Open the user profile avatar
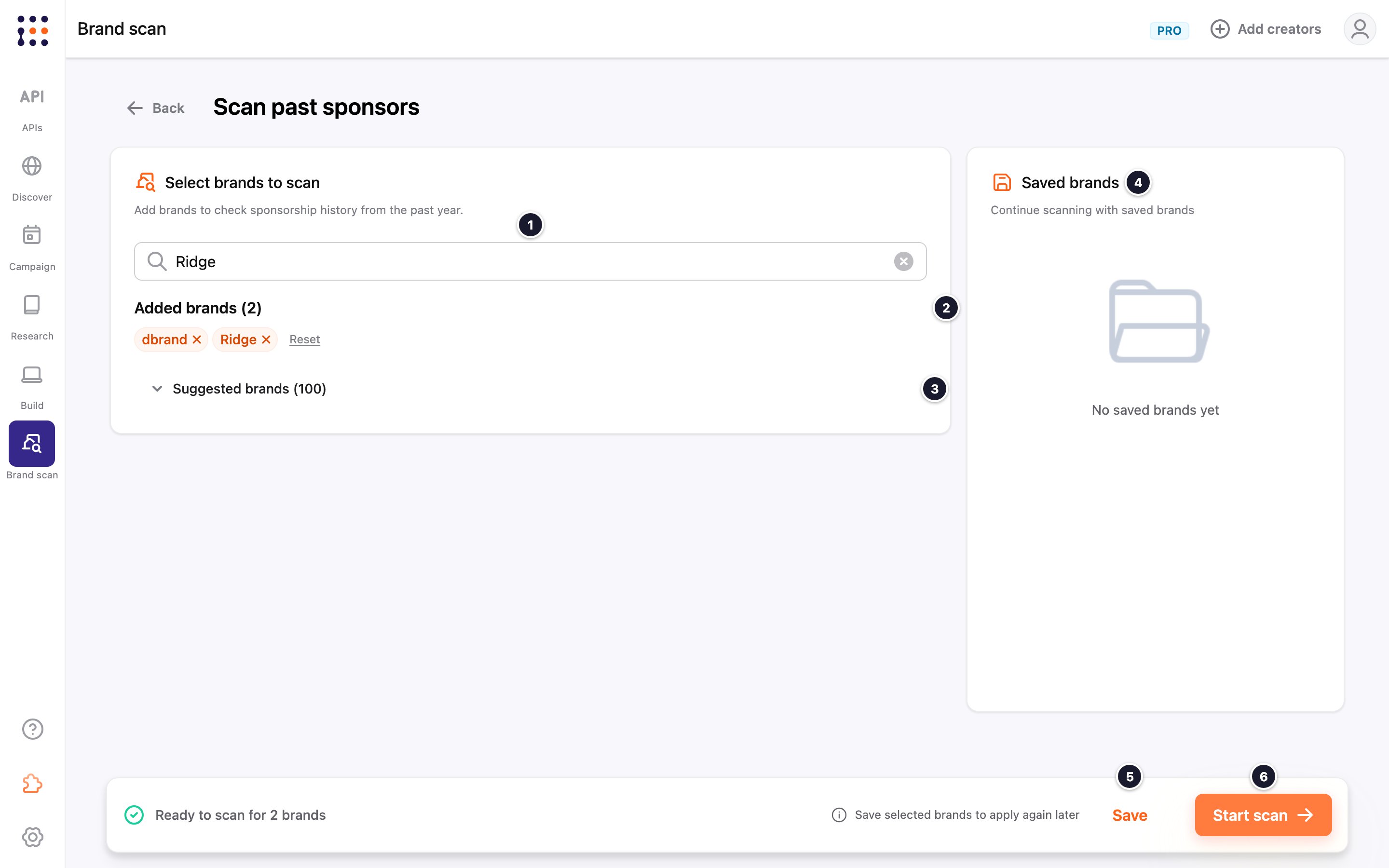This screenshot has height=868, width=1389. pyautogui.click(x=1359, y=29)
